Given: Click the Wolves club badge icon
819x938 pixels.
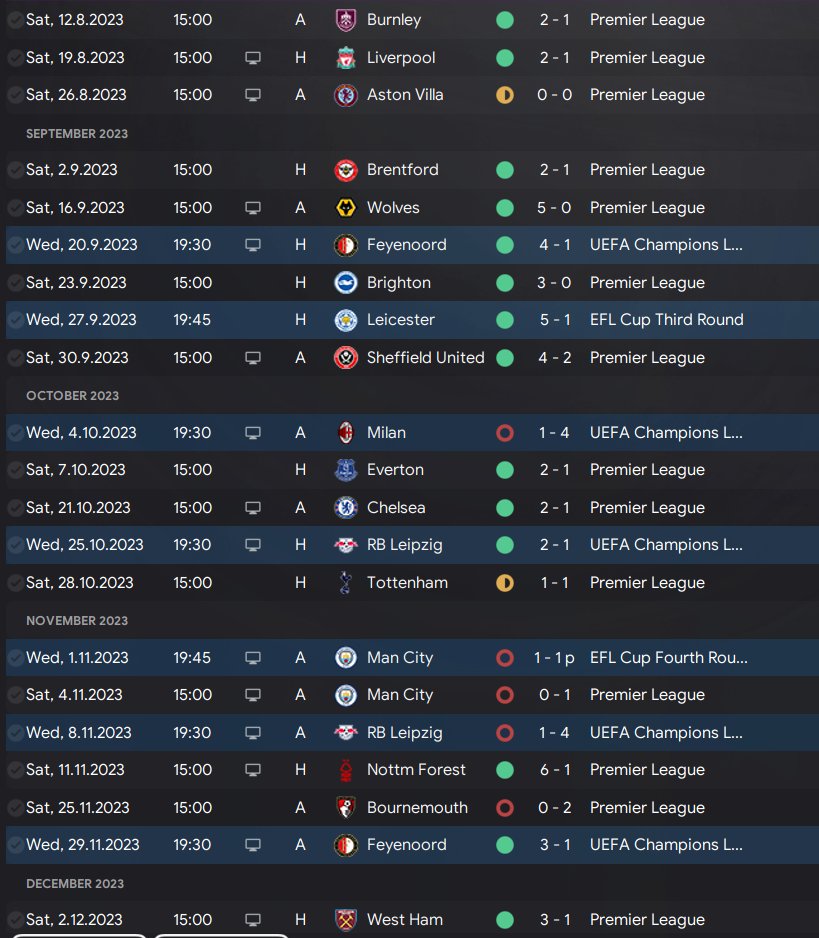Looking at the screenshot, I should pyautogui.click(x=346, y=208).
